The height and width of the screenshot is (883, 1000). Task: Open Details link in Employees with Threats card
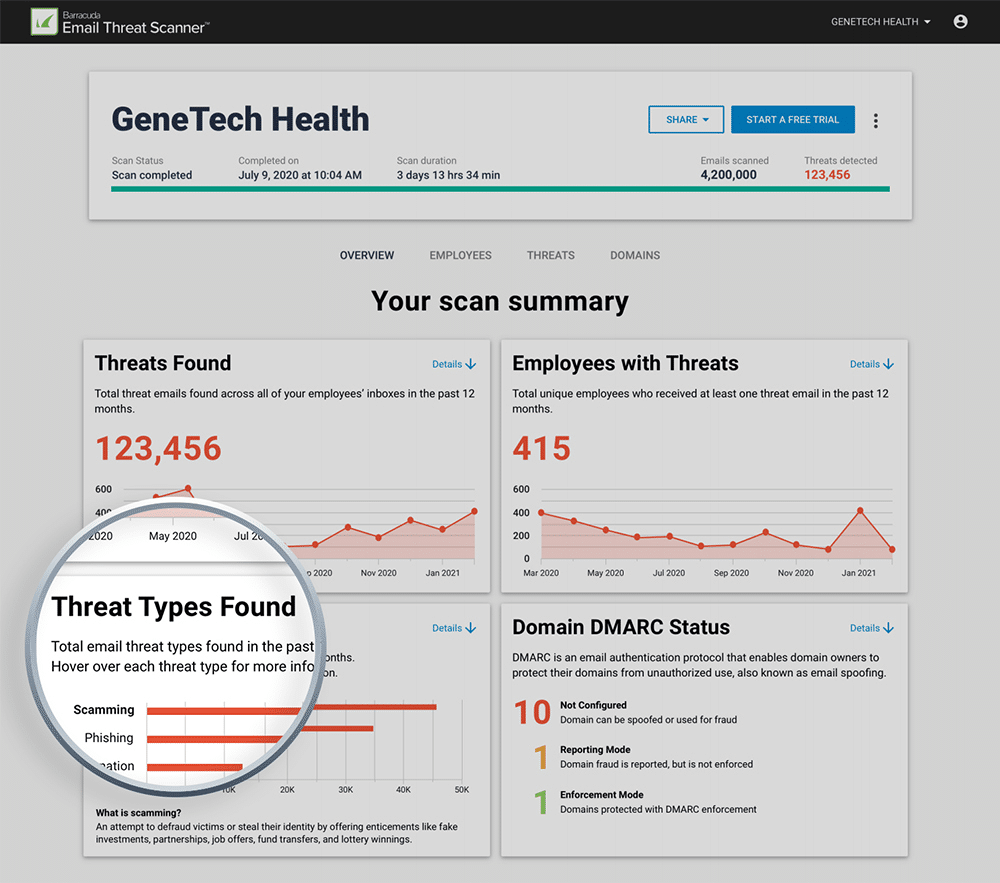pyautogui.click(x=871, y=364)
